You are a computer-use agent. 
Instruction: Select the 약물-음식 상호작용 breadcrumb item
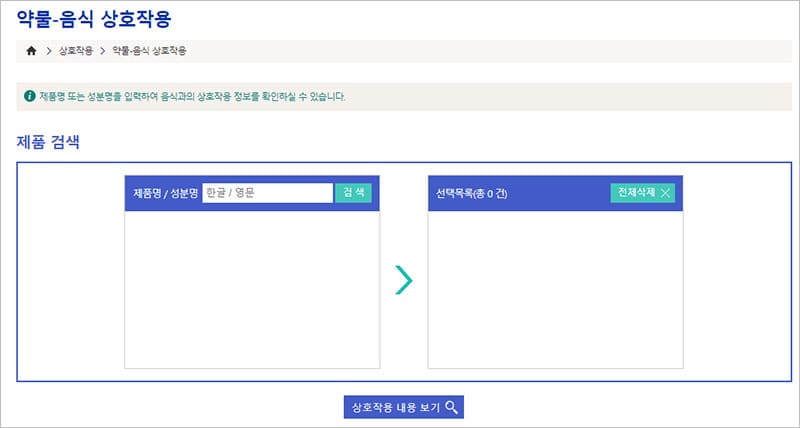click(149, 50)
